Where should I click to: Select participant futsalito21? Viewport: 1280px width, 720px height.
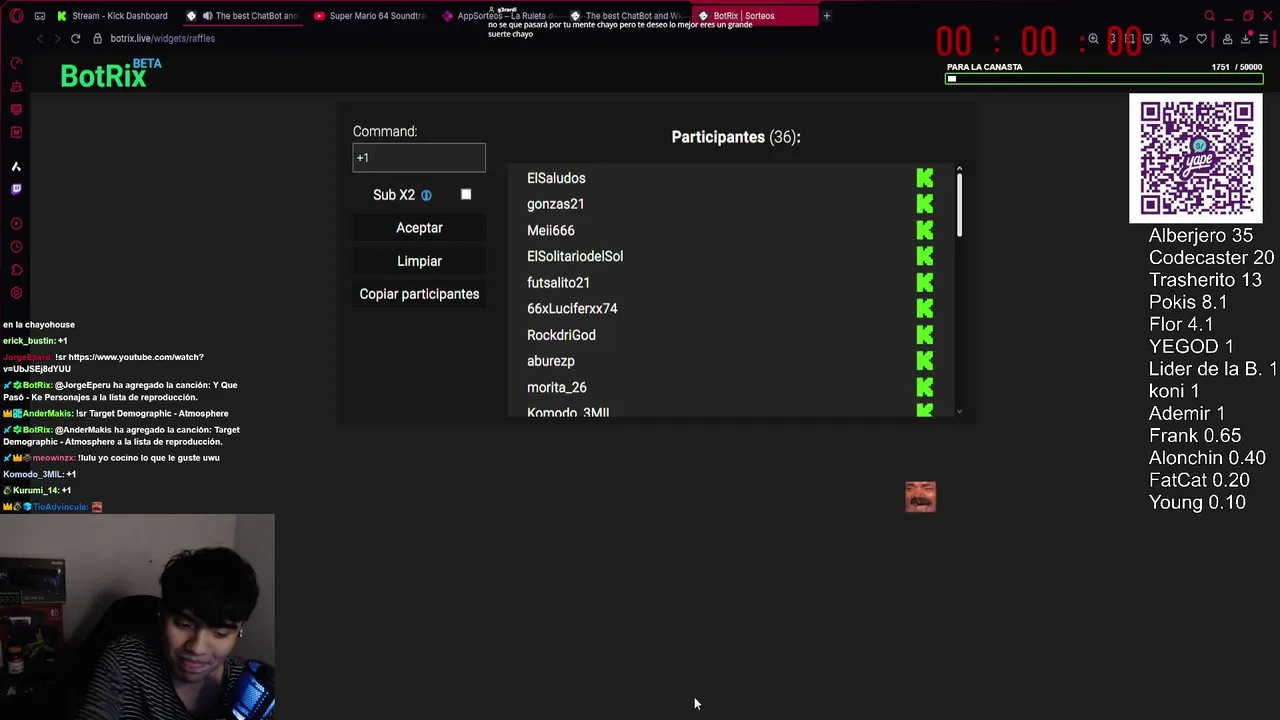pos(558,283)
